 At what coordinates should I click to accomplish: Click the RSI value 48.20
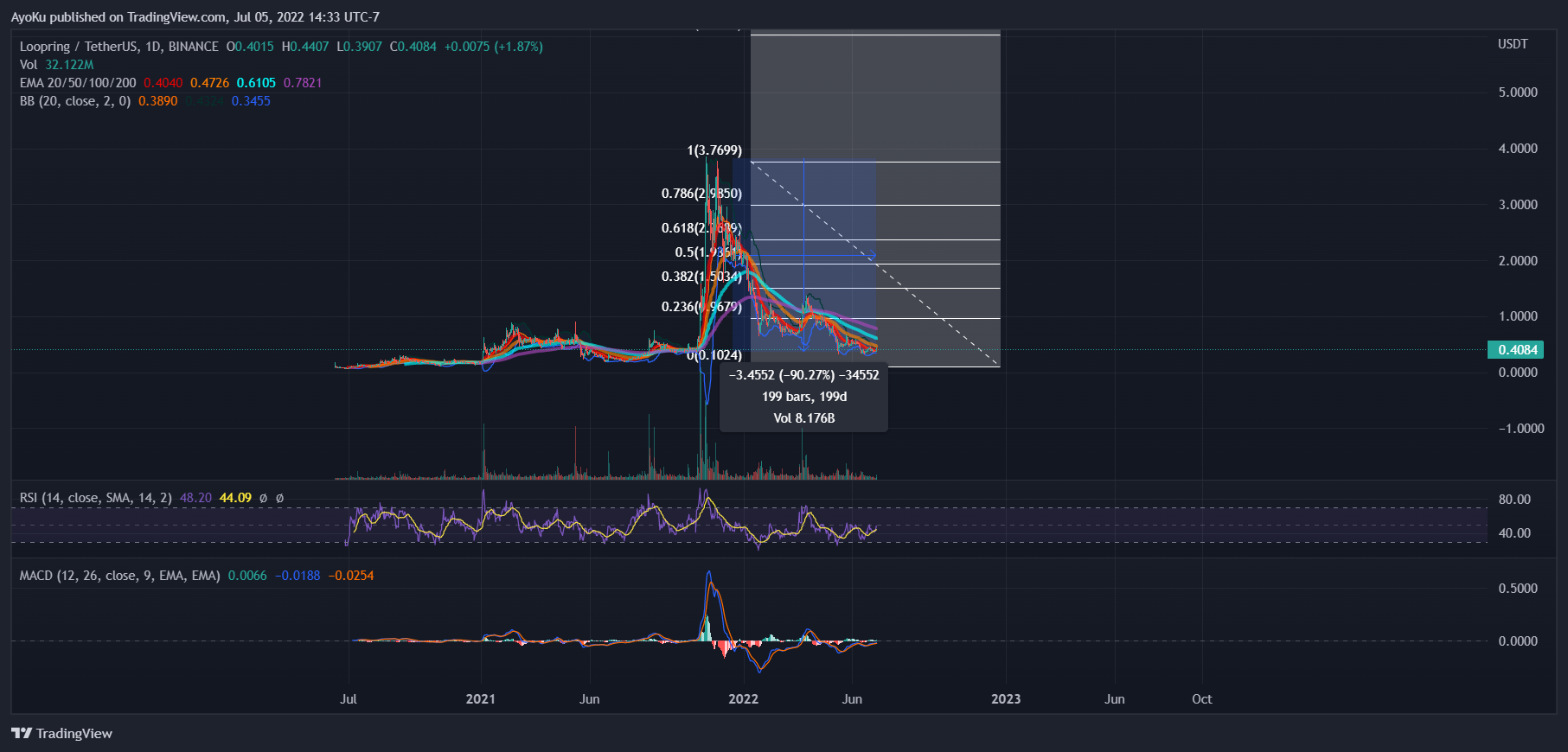(x=195, y=498)
